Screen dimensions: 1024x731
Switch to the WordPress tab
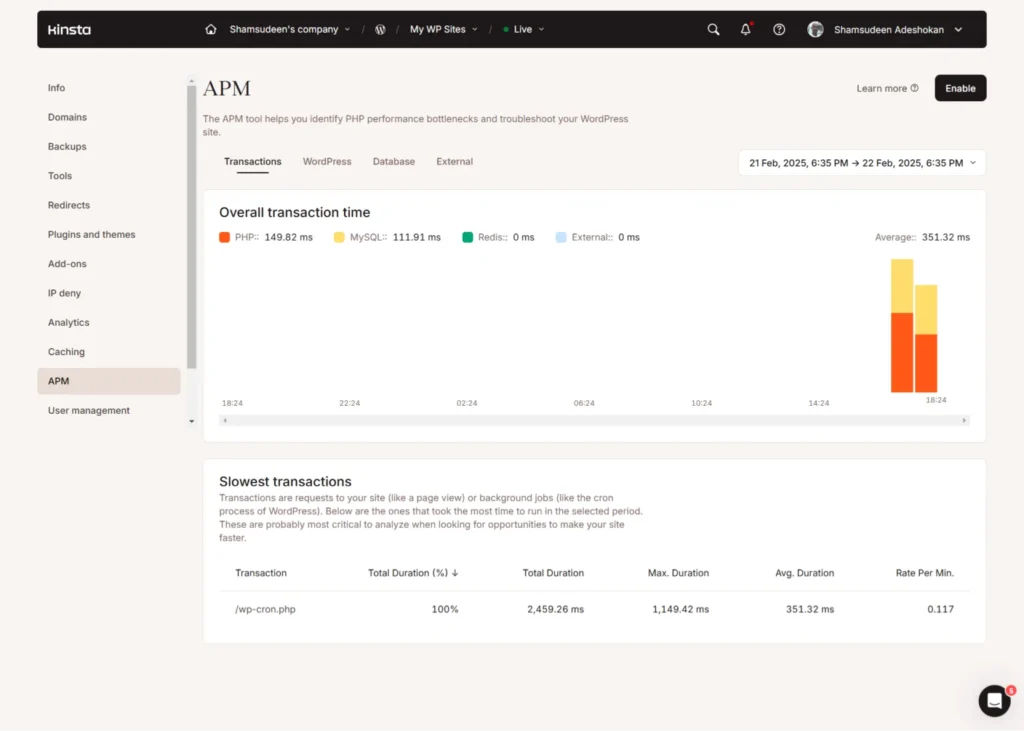327,161
